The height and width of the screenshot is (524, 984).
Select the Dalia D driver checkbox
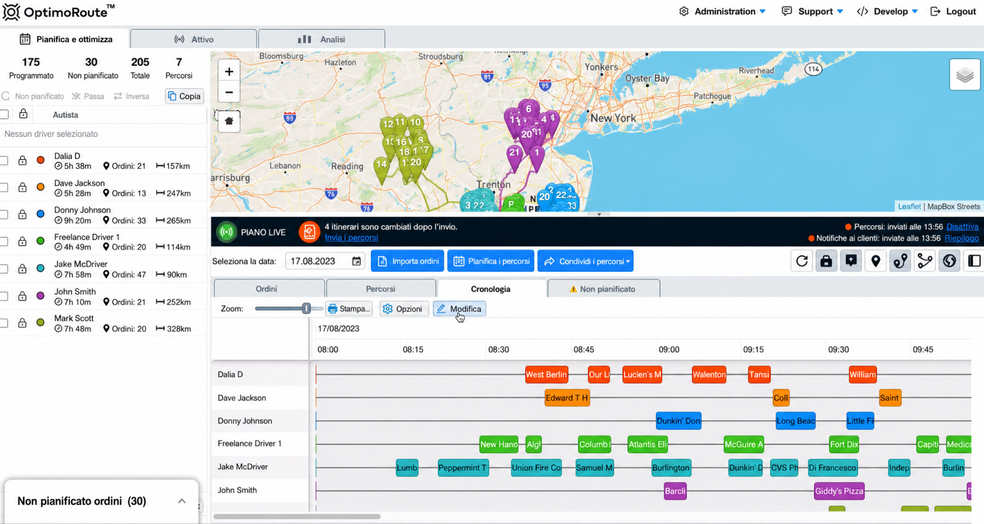click(4, 161)
